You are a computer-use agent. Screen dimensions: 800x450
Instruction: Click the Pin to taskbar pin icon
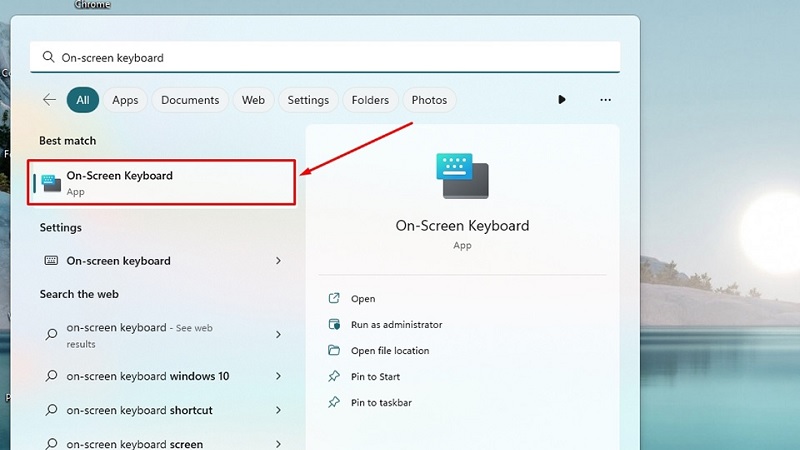pos(334,403)
